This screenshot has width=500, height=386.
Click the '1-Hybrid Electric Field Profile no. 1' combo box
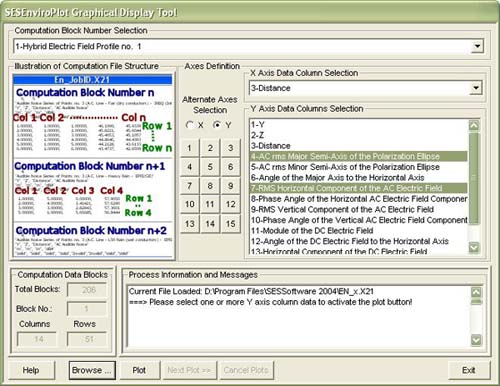click(x=248, y=46)
